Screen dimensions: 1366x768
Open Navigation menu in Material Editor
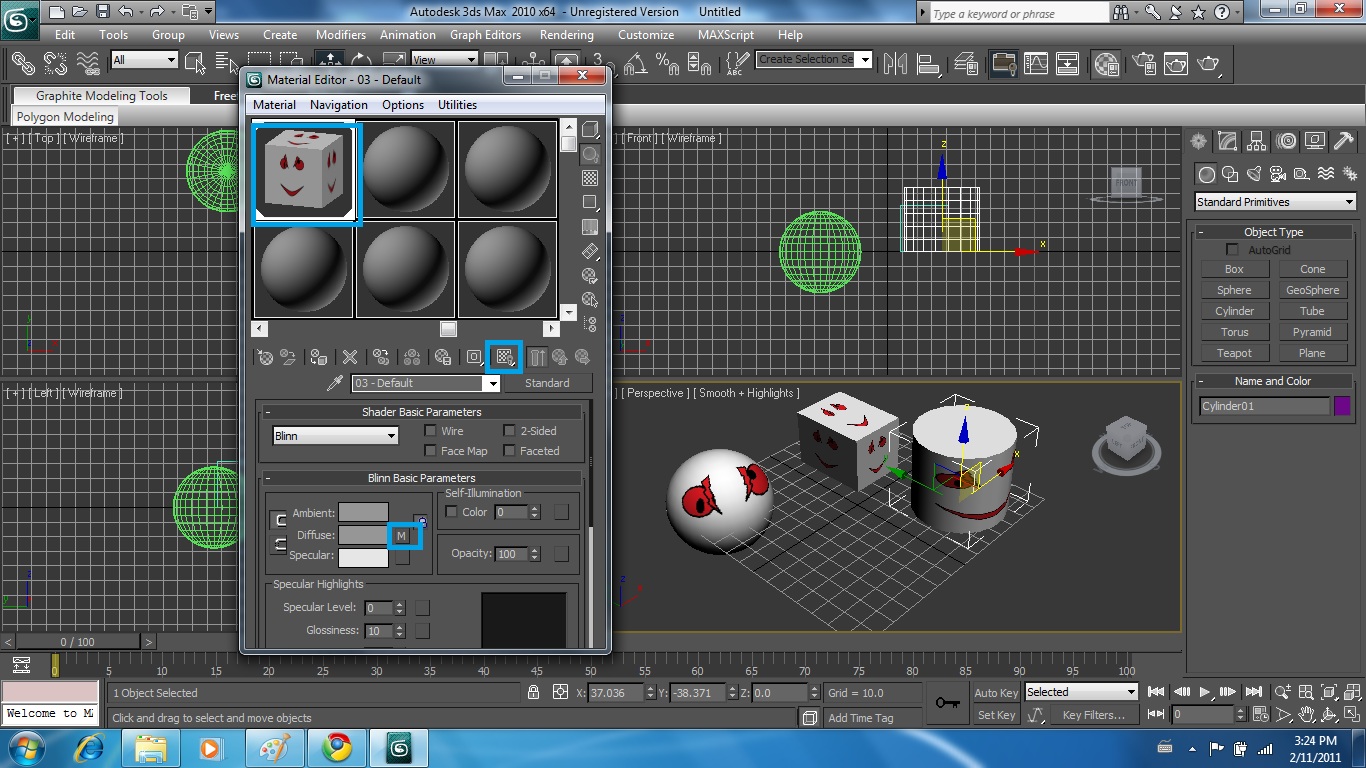tap(339, 105)
